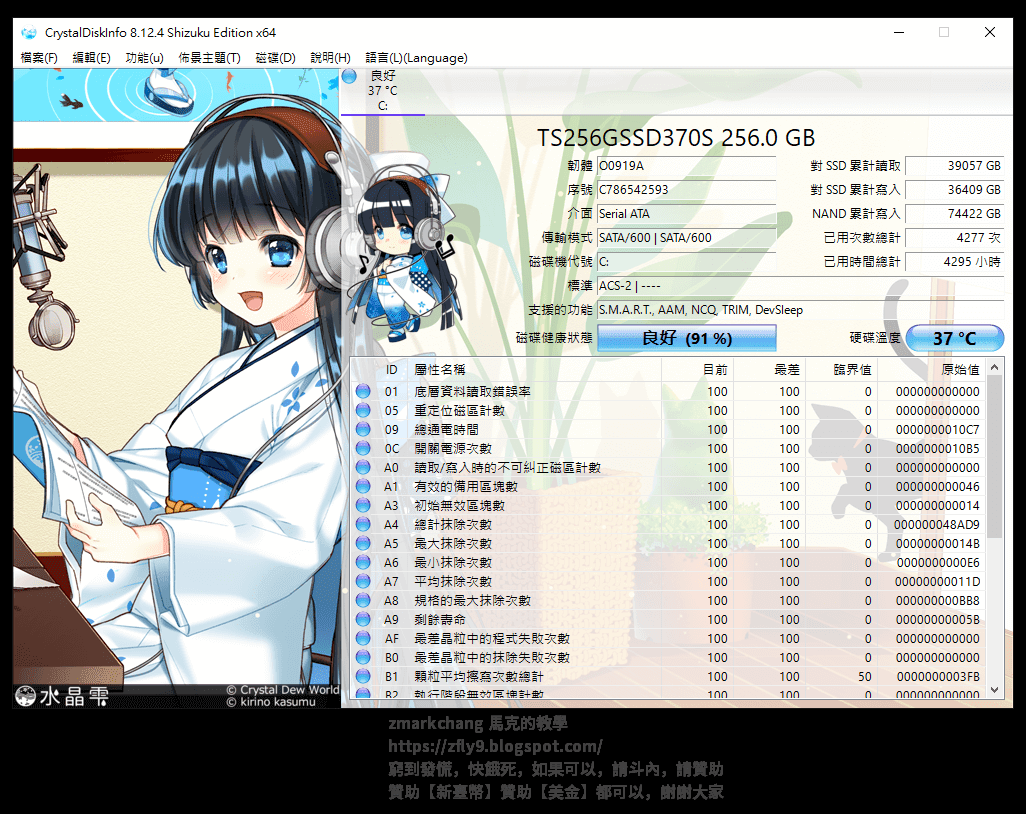Click the 磁碟健康狀態 label

(554, 338)
